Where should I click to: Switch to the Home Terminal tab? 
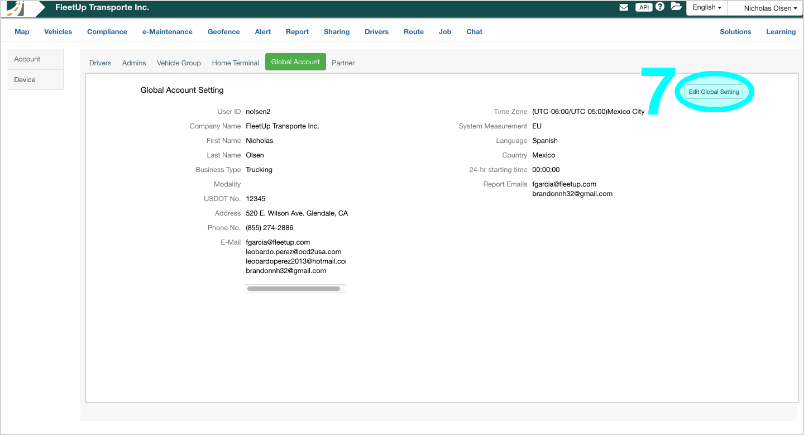pyautogui.click(x=235, y=63)
